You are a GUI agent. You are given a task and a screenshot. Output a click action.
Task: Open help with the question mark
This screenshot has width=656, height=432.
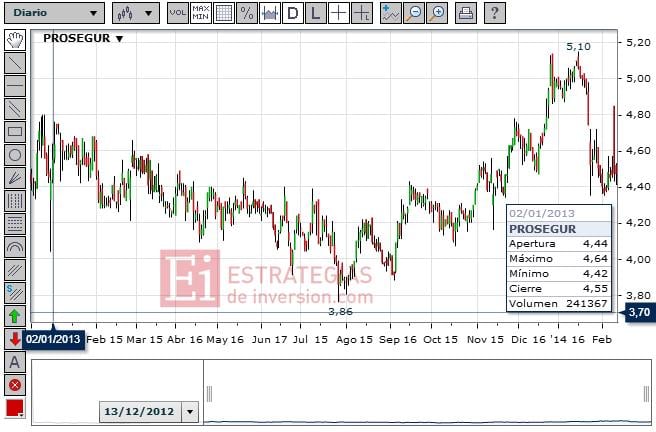pyautogui.click(x=495, y=13)
